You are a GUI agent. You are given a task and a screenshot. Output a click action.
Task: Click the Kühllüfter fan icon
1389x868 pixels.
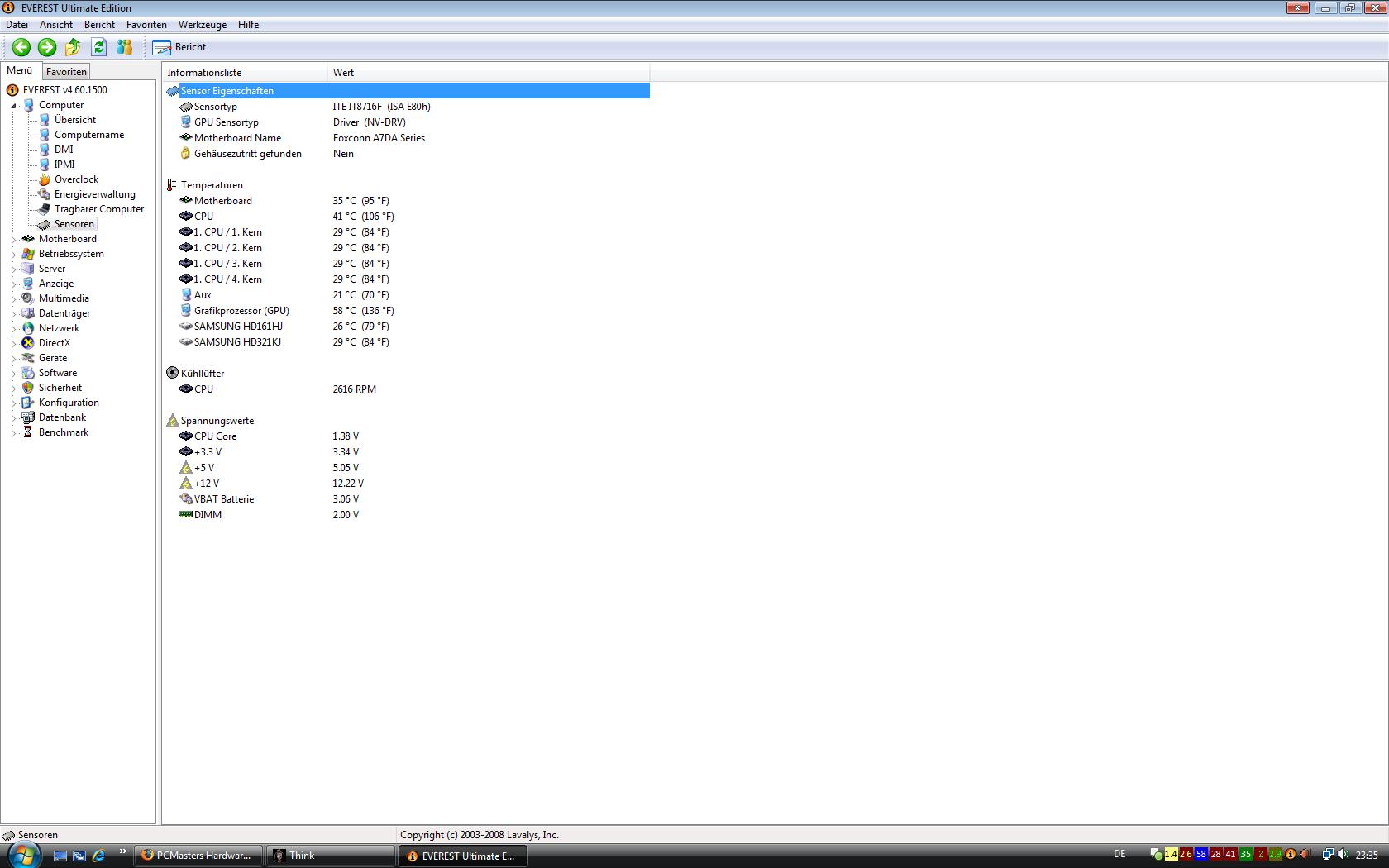point(172,374)
